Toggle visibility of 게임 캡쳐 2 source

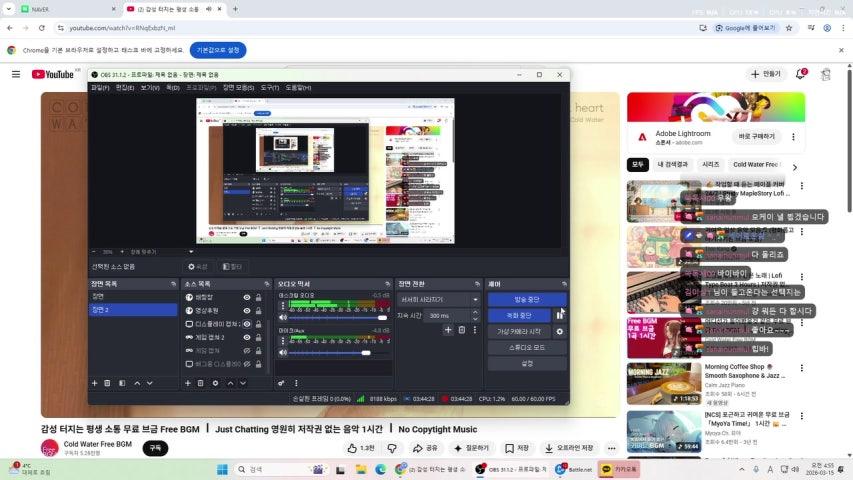point(247,337)
